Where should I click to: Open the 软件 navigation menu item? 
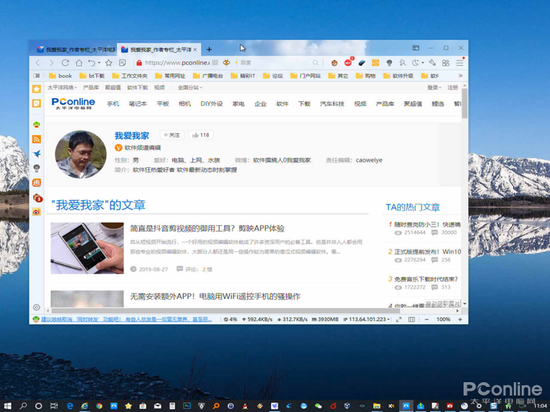pyautogui.click(x=282, y=104)
